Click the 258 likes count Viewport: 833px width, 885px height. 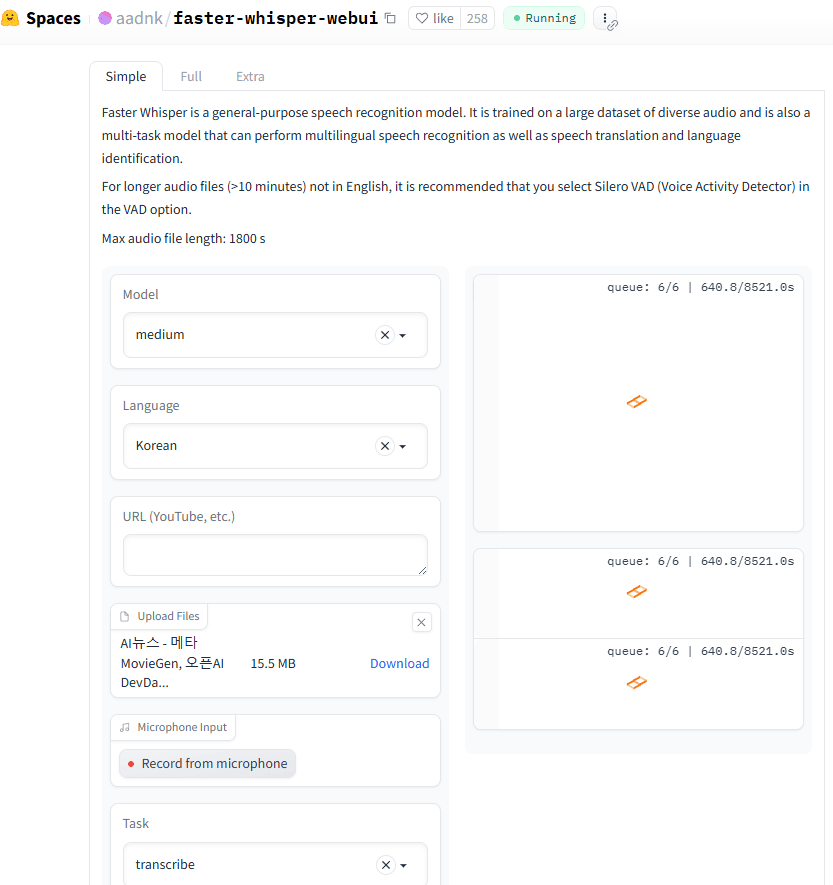click(477, 18)
